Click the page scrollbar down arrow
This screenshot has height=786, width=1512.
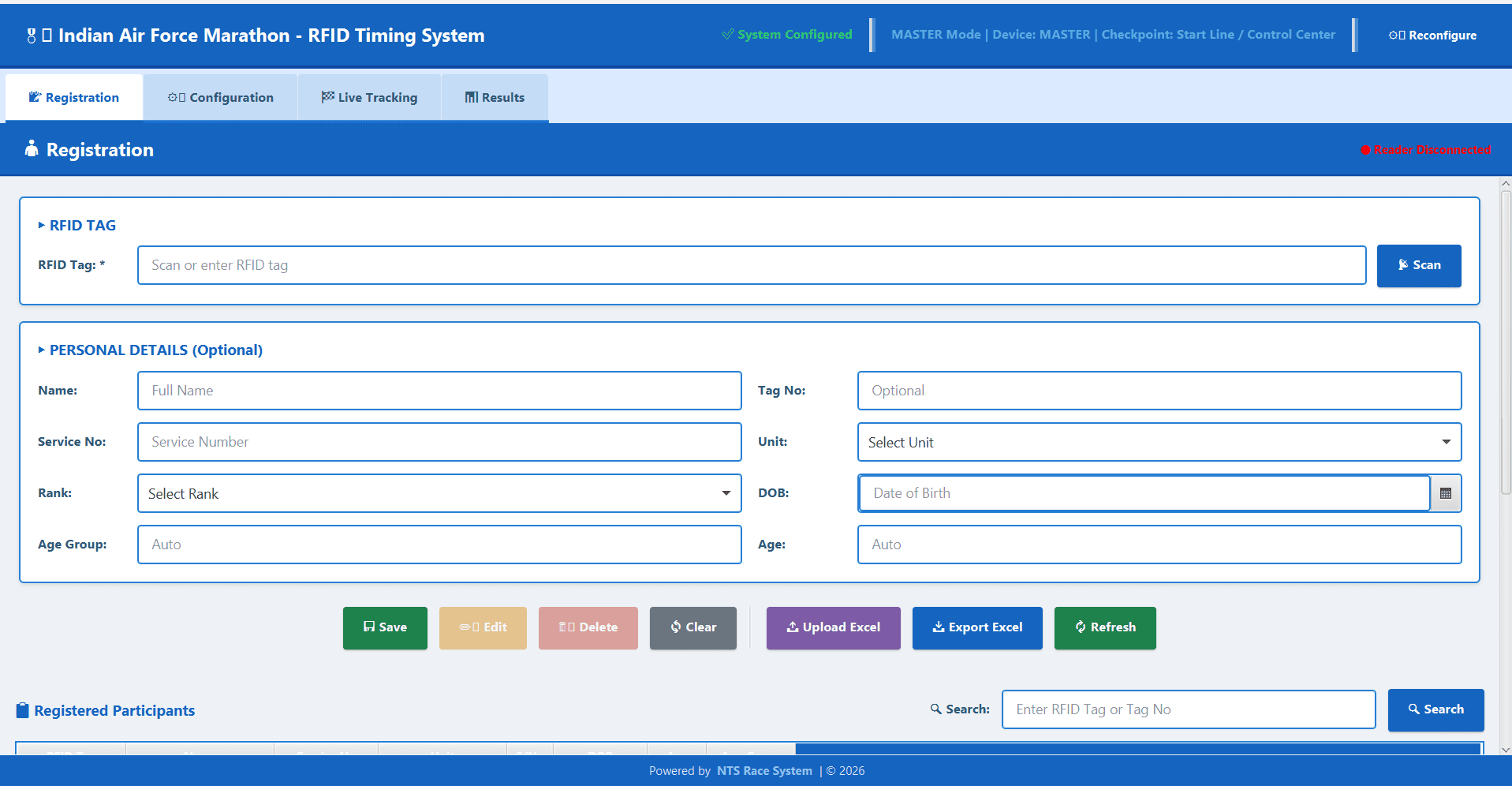[1506, 750]
